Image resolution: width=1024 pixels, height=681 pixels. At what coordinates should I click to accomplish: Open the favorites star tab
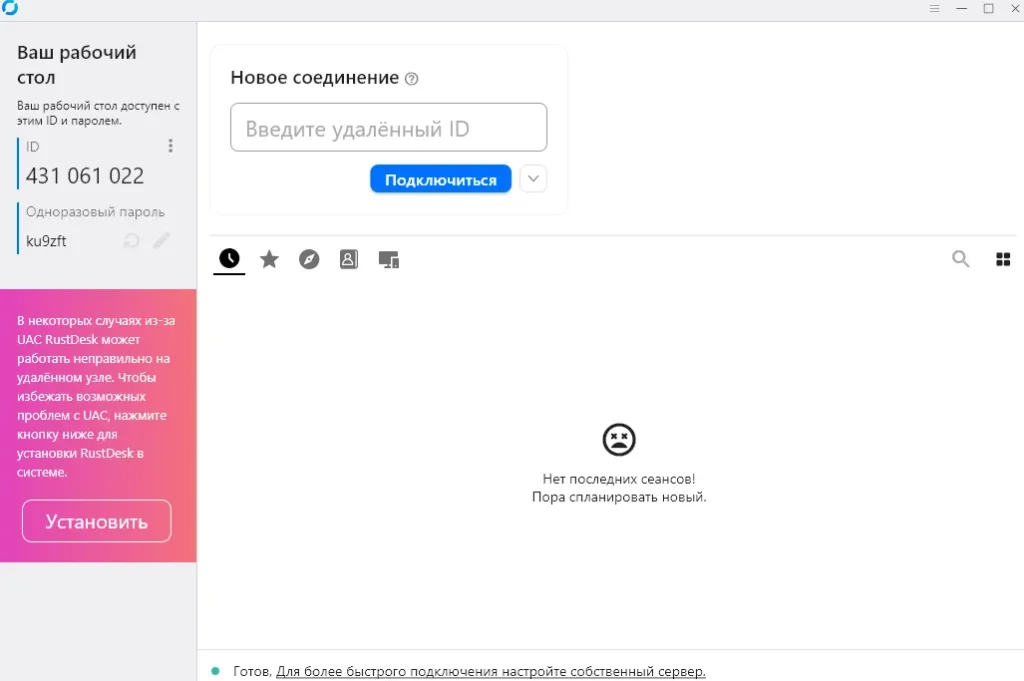tap(269, 260)
